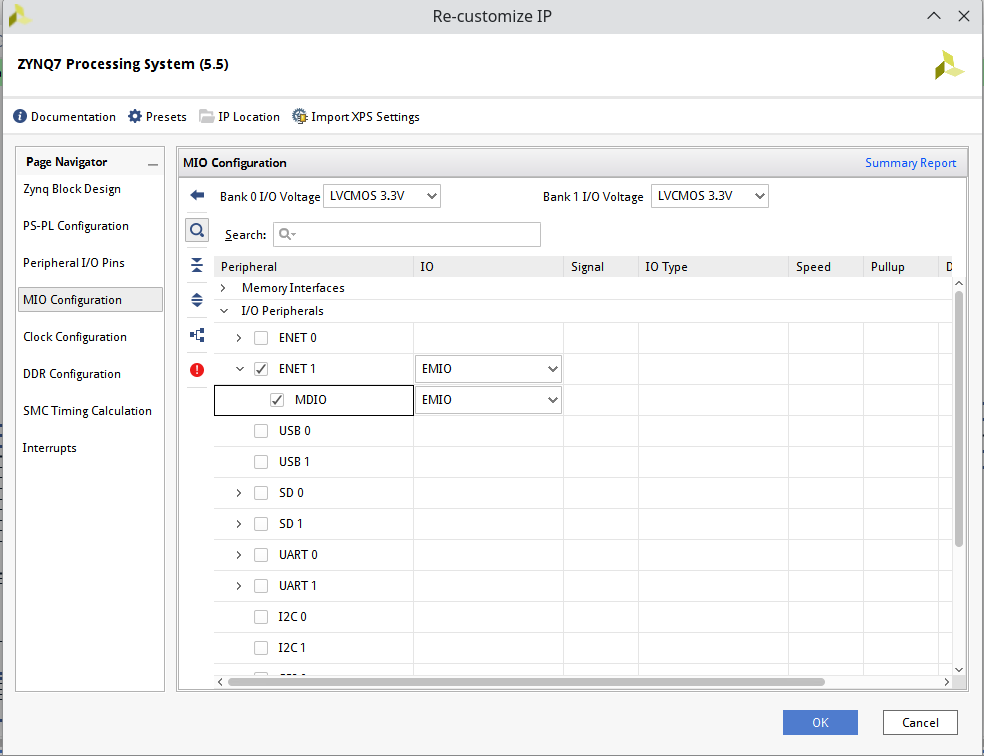Collapse I/O Peripherals group

tap(223, 311)
